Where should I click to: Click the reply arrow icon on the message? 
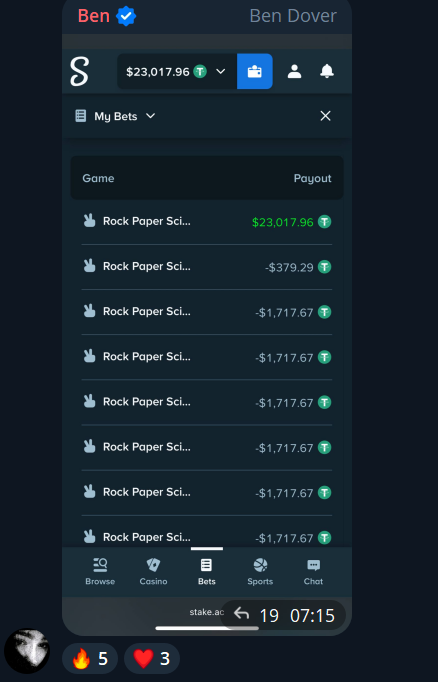coord(241,614)
